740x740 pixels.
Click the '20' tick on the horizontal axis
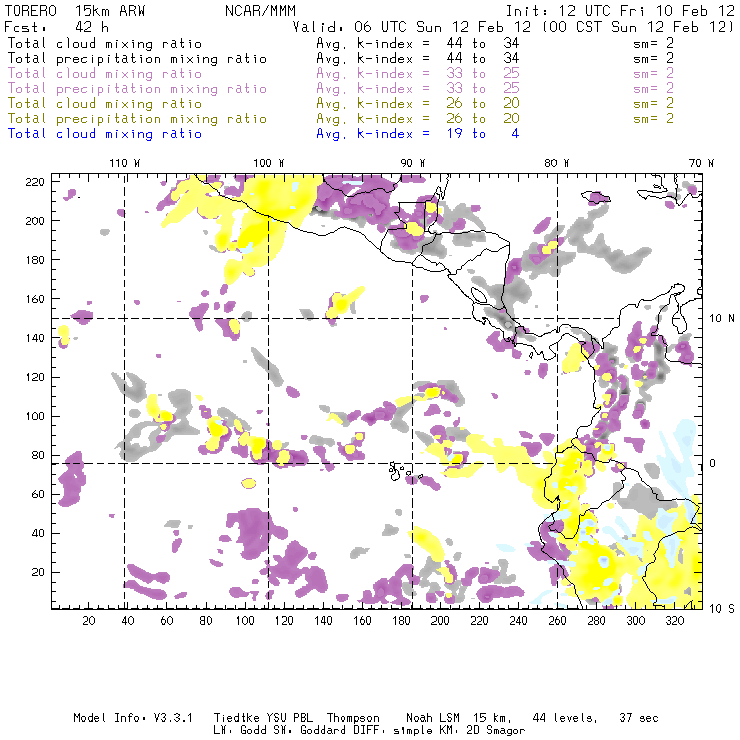click(89, 620)
